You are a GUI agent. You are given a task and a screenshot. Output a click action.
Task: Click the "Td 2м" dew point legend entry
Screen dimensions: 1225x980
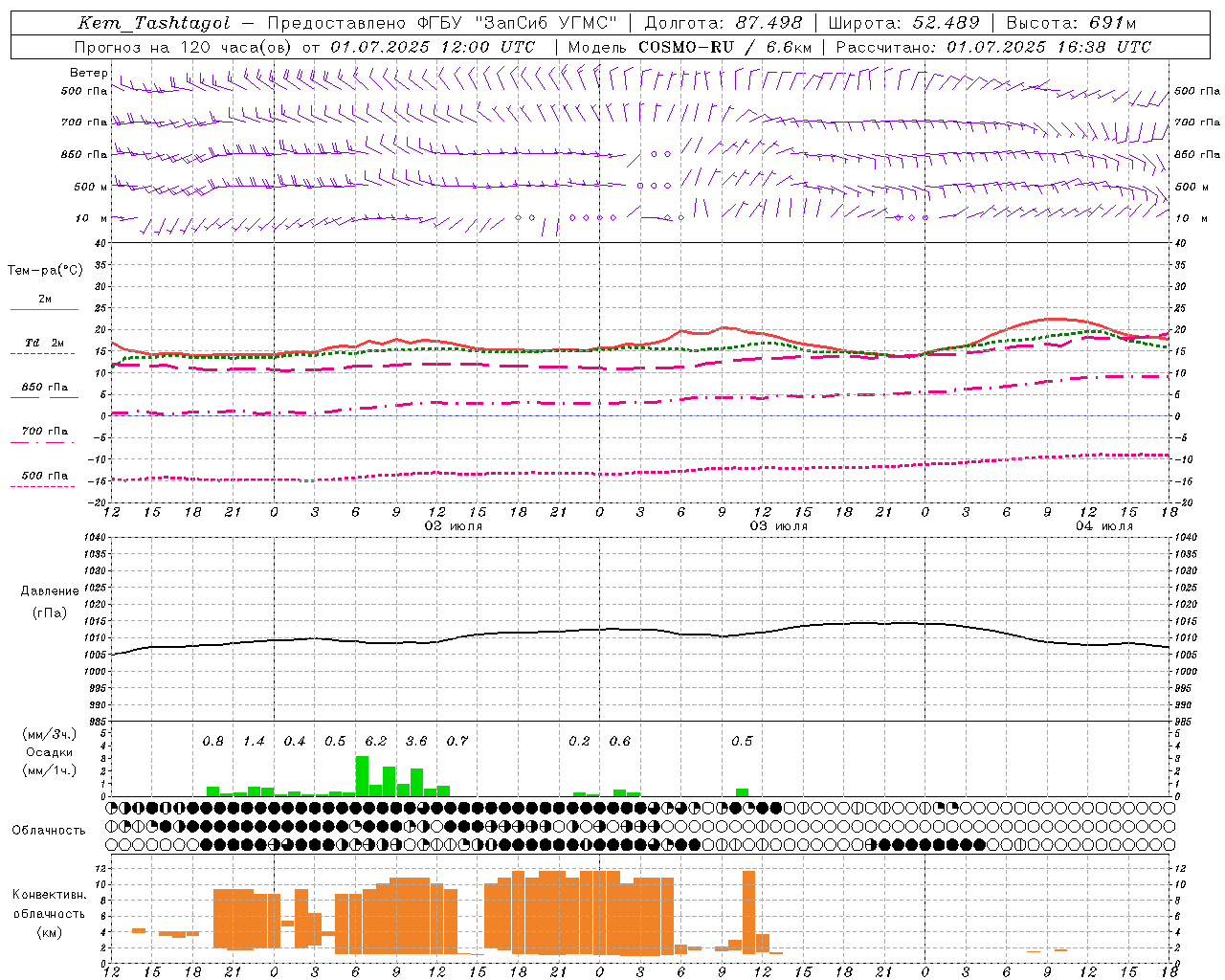tap(44, 343)
